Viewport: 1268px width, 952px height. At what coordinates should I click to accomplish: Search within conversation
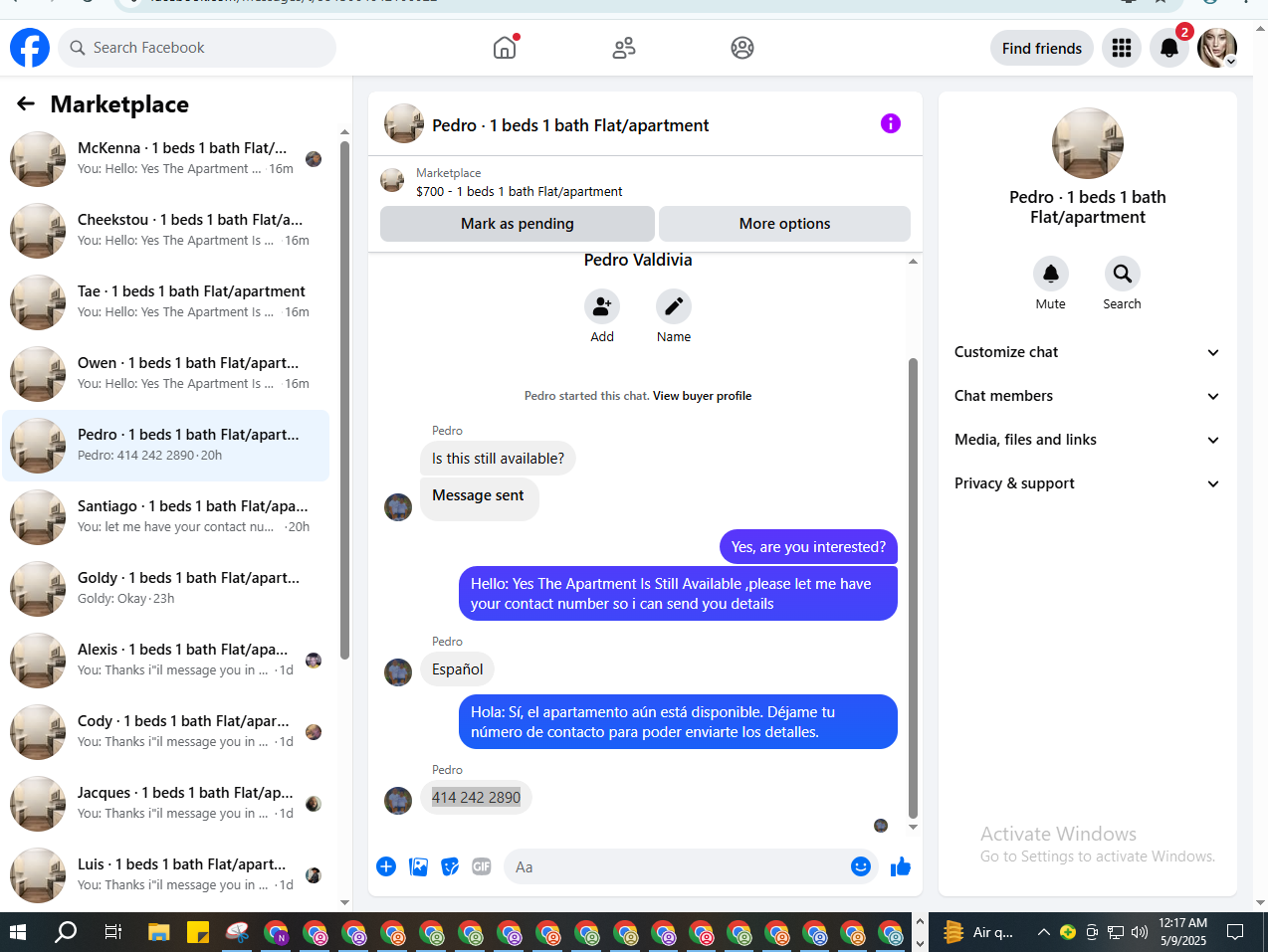click(1123, 274)
